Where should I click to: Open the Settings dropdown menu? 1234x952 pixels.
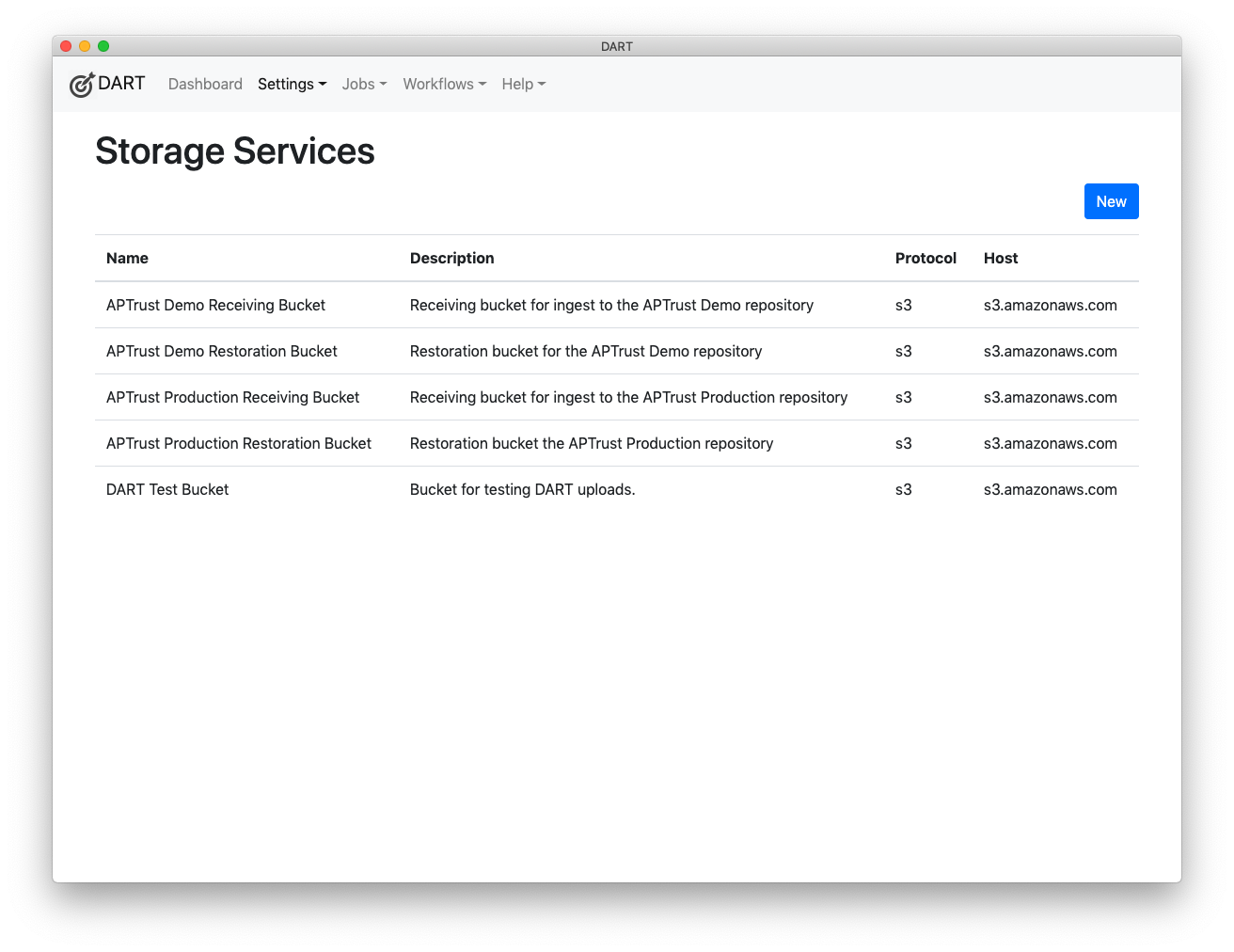tap(292, 84)
